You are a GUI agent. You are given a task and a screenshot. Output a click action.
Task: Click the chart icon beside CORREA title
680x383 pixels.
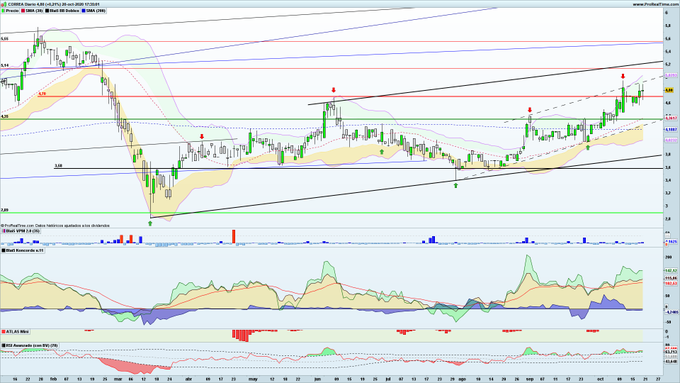pos(4,4)
